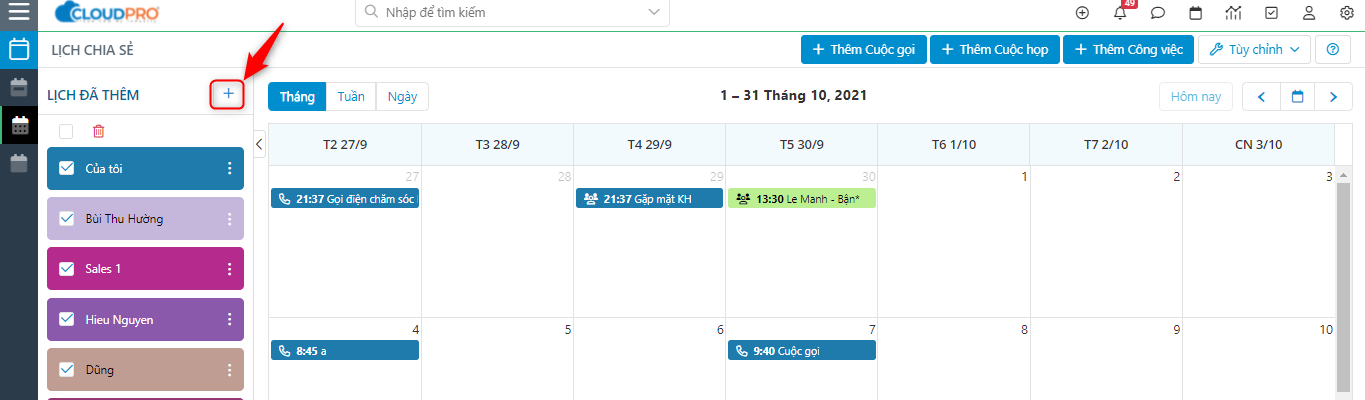Toggle the "Sales 1" calendar checkbox
Screen dimensions: 1365x400
pyautogui.click(x=67, y=269)
